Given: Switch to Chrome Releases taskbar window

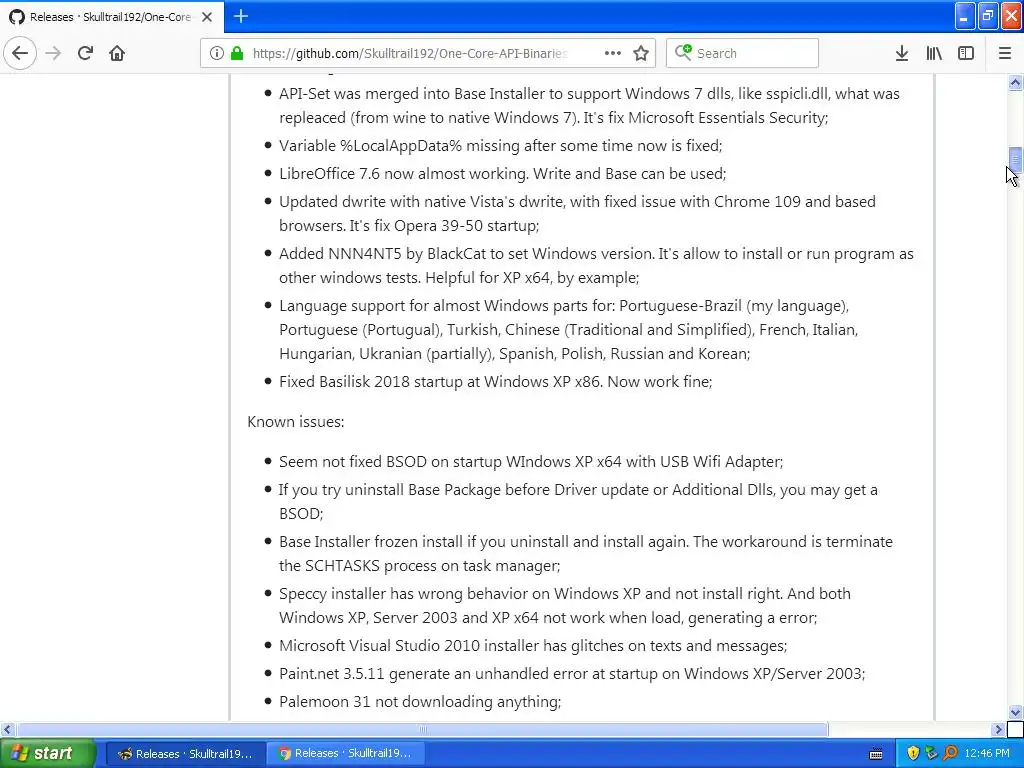Looking at the screenshot, I should coord(345,754).
